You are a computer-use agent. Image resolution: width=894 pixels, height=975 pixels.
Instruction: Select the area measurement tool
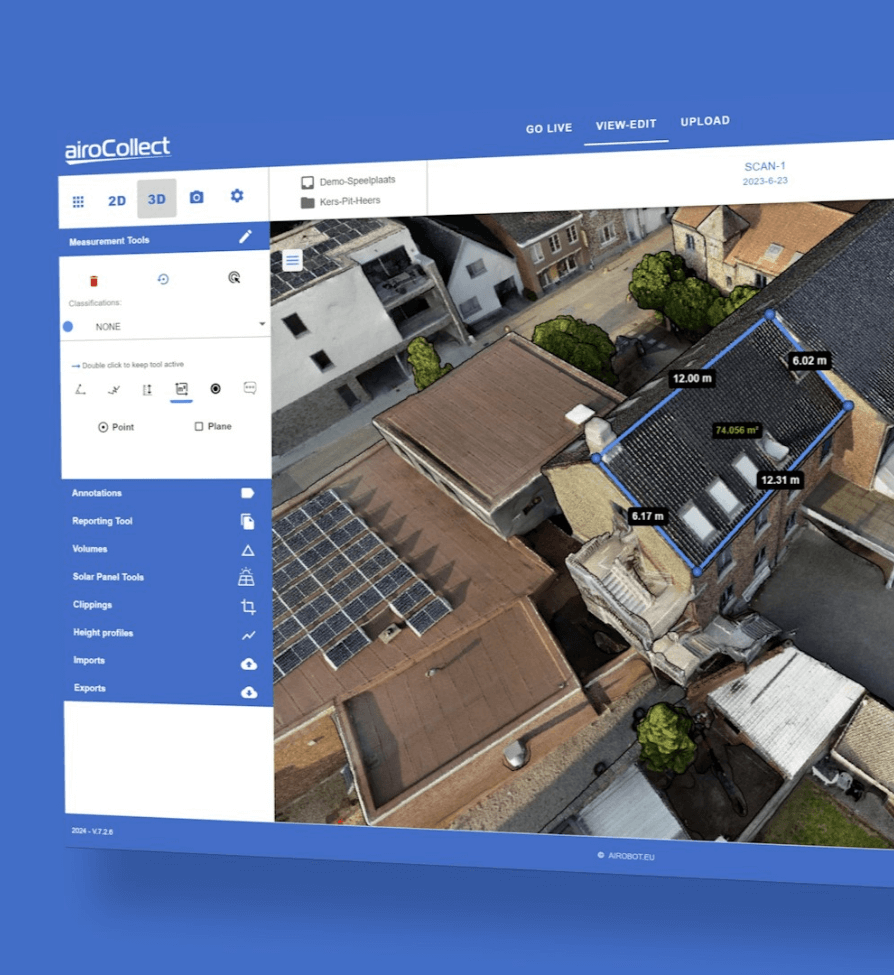point(181,389)
